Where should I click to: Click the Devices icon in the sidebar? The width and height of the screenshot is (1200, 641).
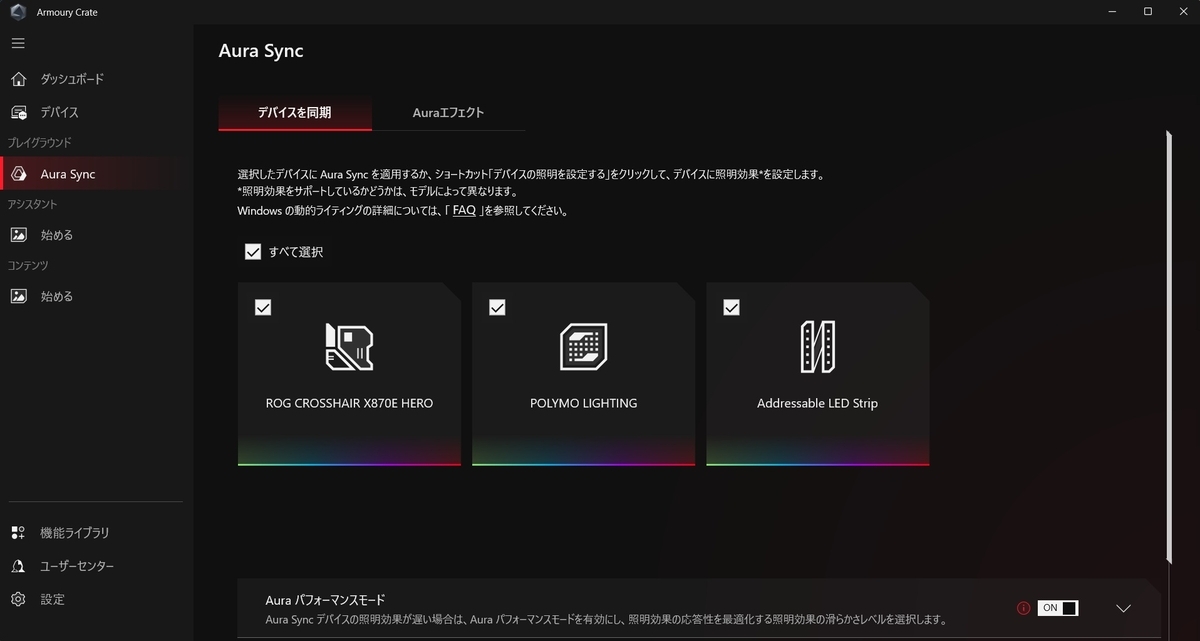coord(18,113)
